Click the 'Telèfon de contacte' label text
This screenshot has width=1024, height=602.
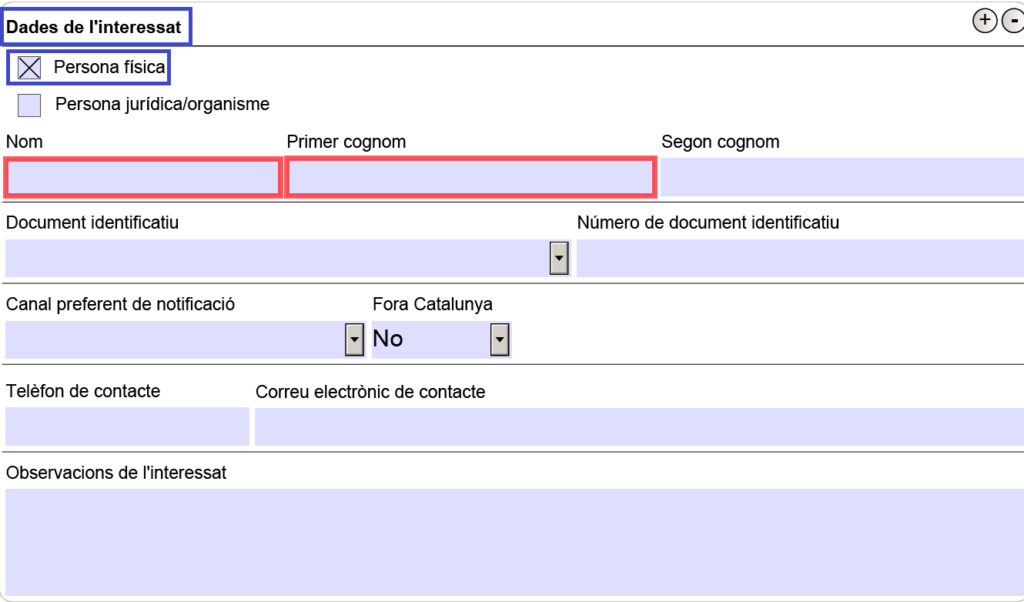(83, 391)
